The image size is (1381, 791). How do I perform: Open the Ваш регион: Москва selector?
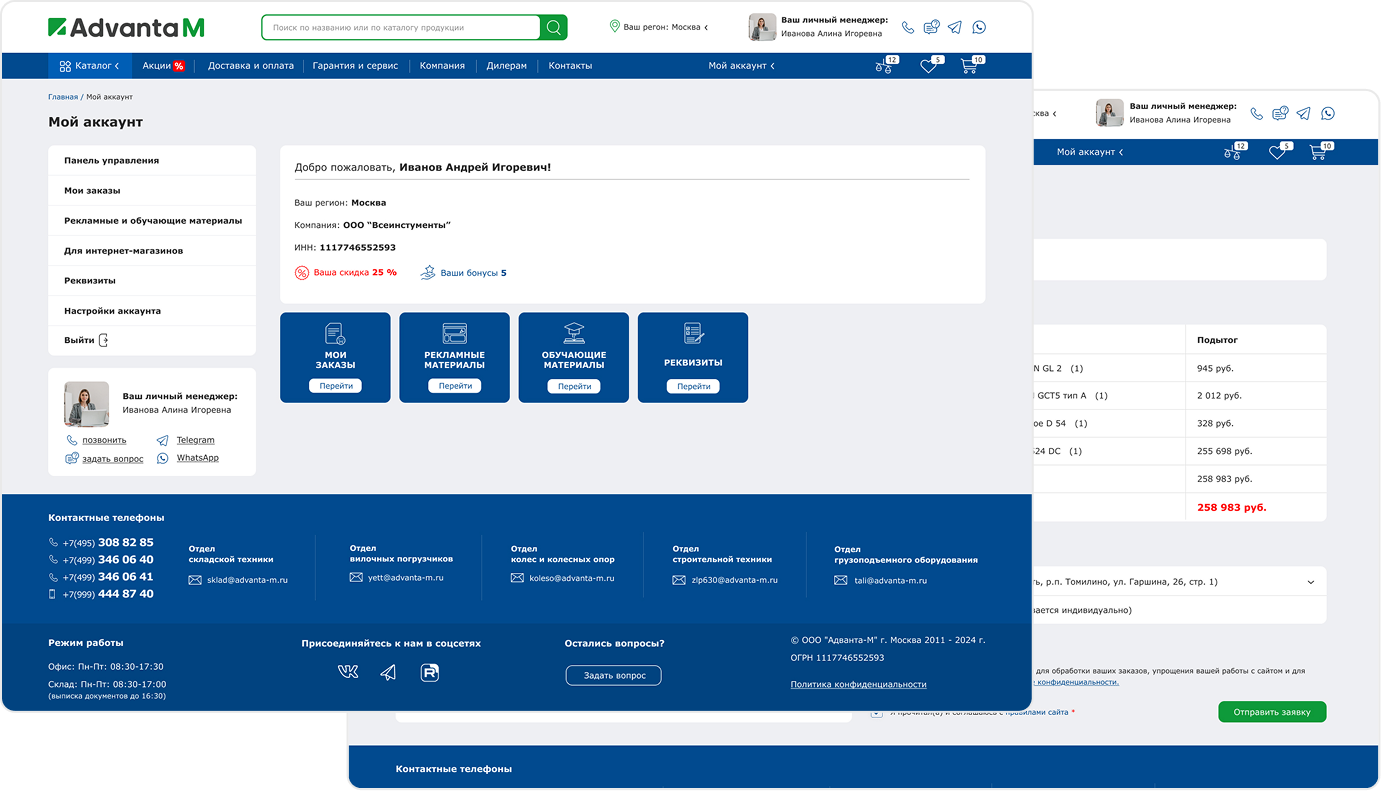(660, 27)
